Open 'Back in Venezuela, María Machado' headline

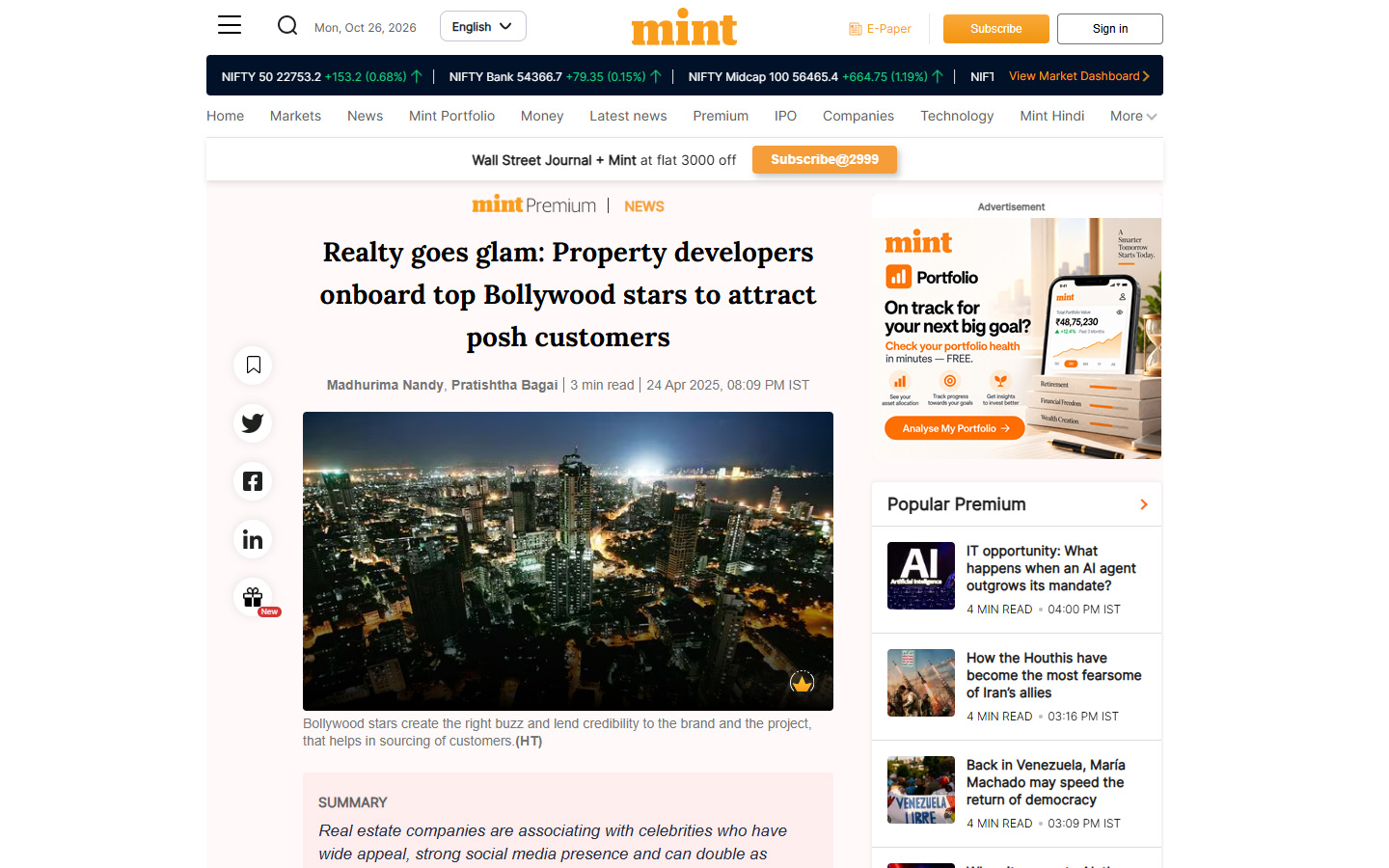(x=1047, y=782)
